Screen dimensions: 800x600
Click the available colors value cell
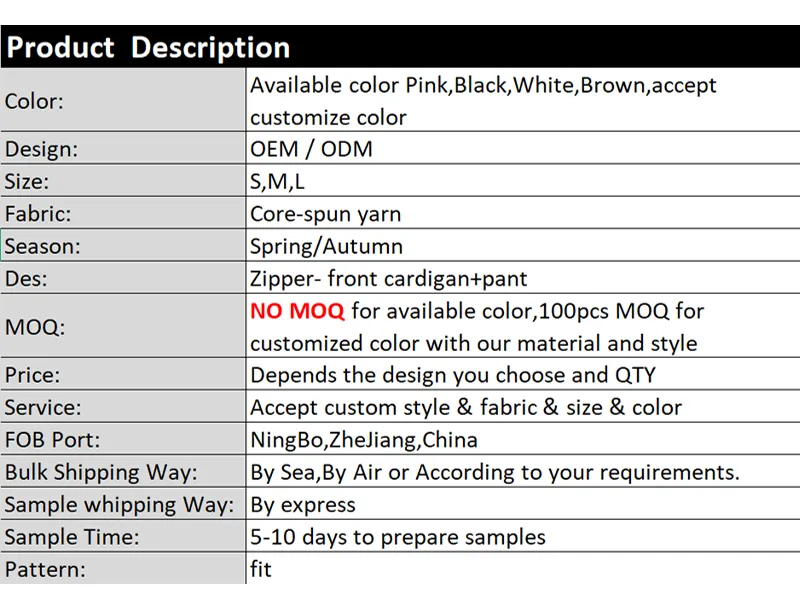coord(522,101)
